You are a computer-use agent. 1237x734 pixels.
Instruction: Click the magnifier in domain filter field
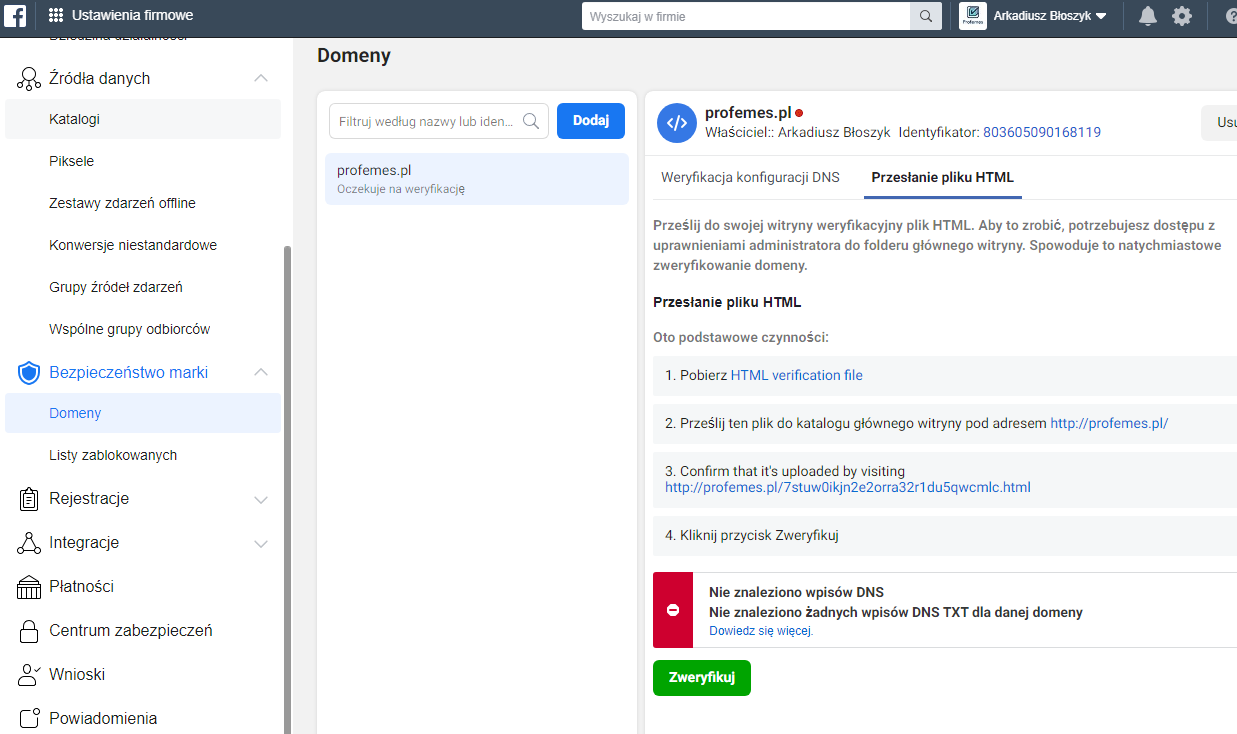pyautogui.click(x=531, y=121)
